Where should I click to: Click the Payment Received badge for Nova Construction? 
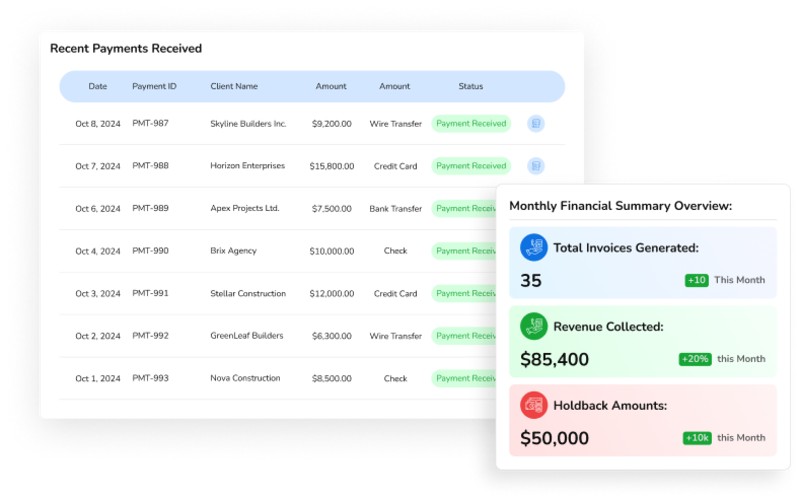pos(464,378)
